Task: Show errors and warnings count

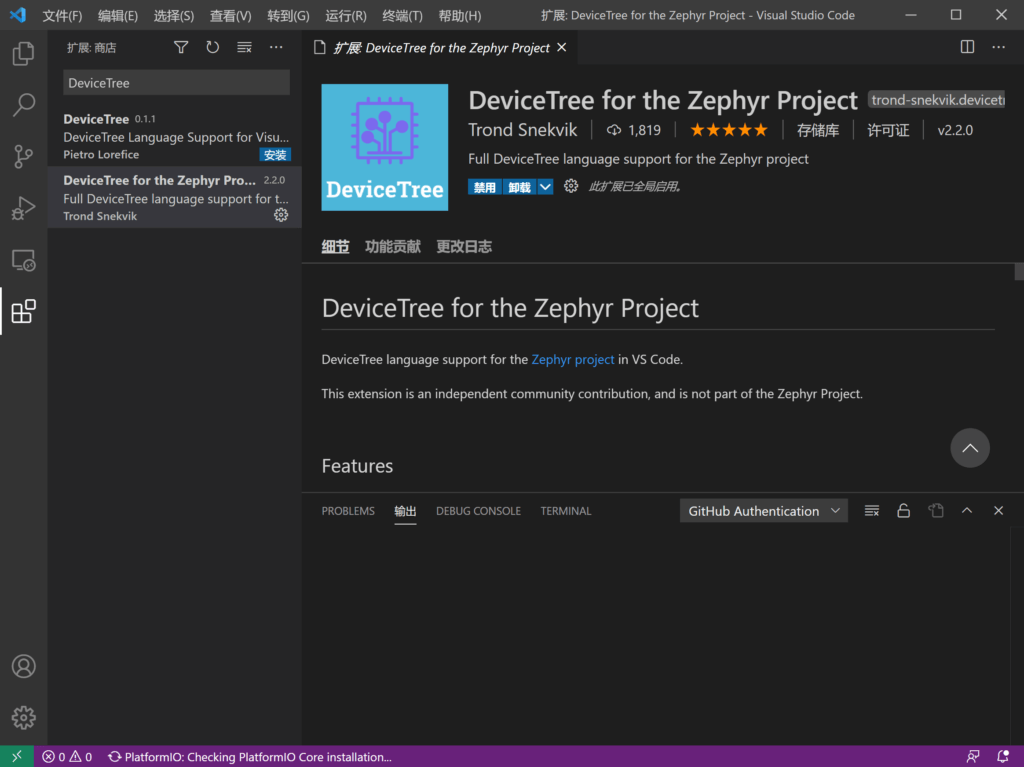Action: pyautogui.click(x=67, y=757)
